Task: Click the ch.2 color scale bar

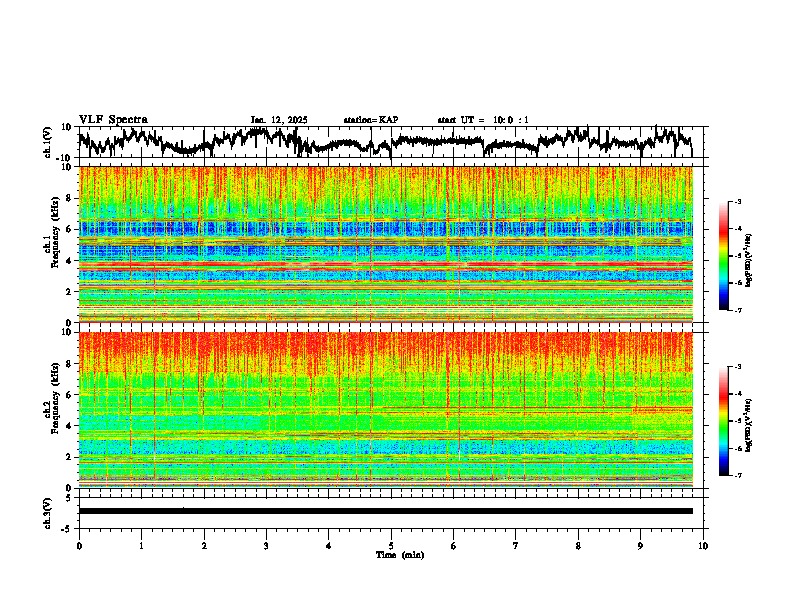Action: [724, 421]
